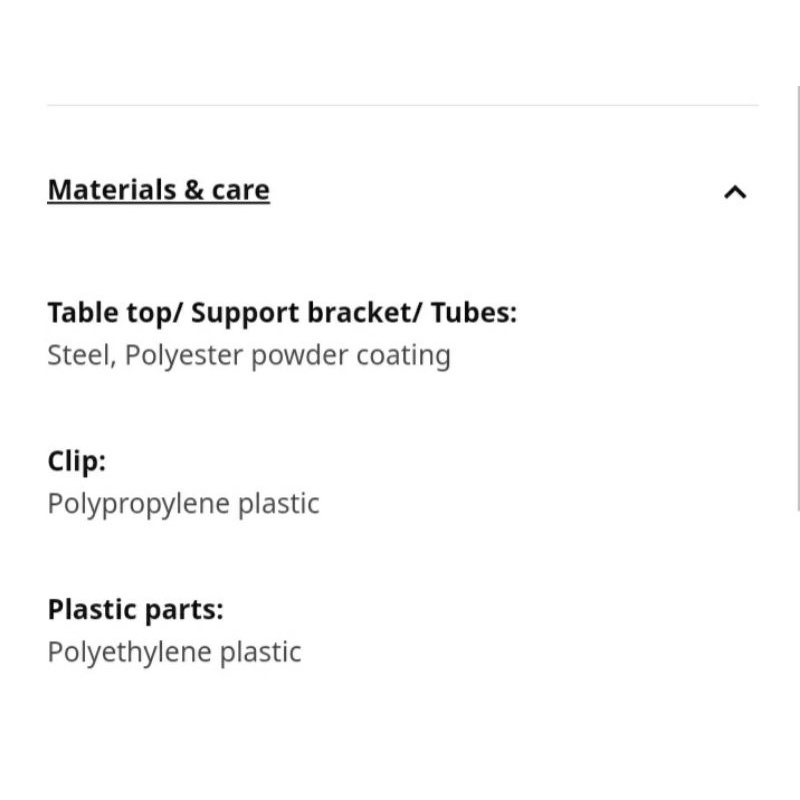This screenshot has height=800, width=800.
Task: Click the divider line above Materials & care
Action: click(400, 101)
